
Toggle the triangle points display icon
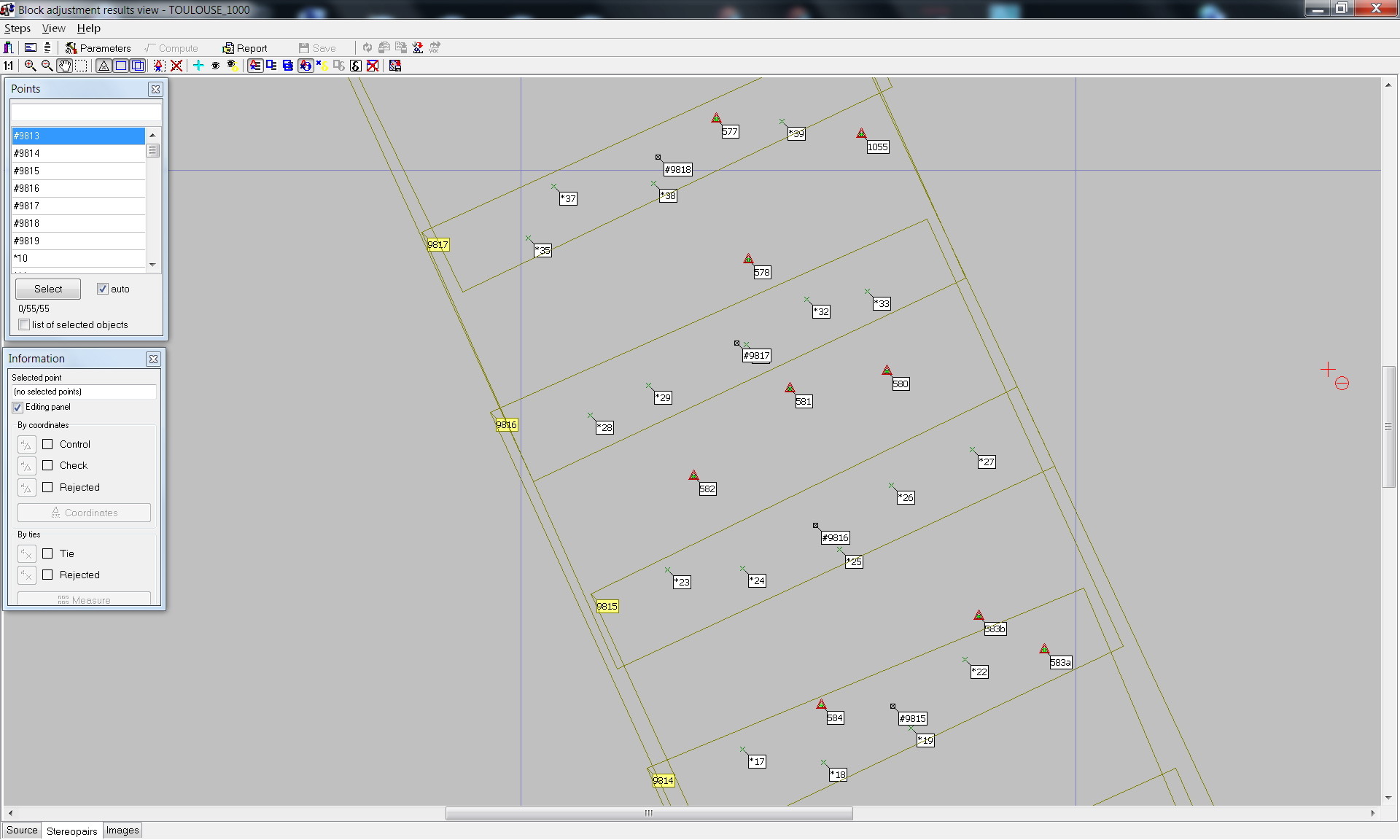pos(104,66)
